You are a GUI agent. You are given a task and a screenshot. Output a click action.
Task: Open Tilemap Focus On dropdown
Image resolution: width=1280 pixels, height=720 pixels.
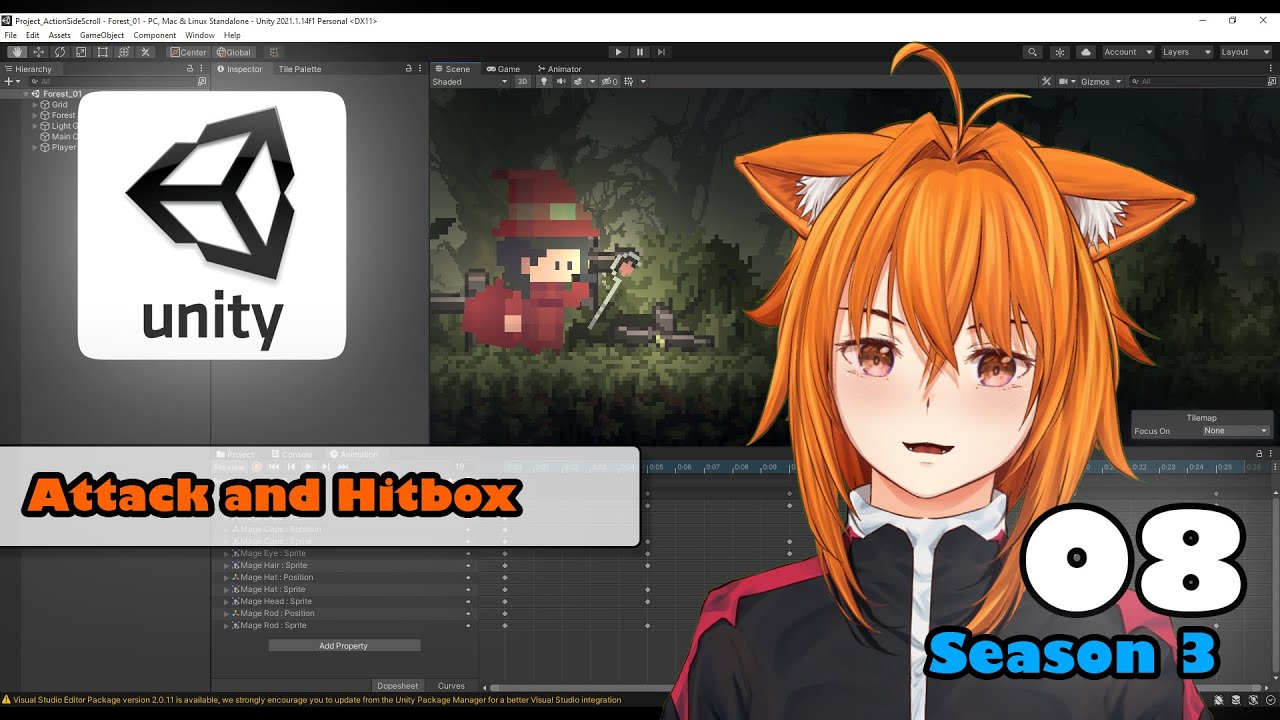point(1236,431)
